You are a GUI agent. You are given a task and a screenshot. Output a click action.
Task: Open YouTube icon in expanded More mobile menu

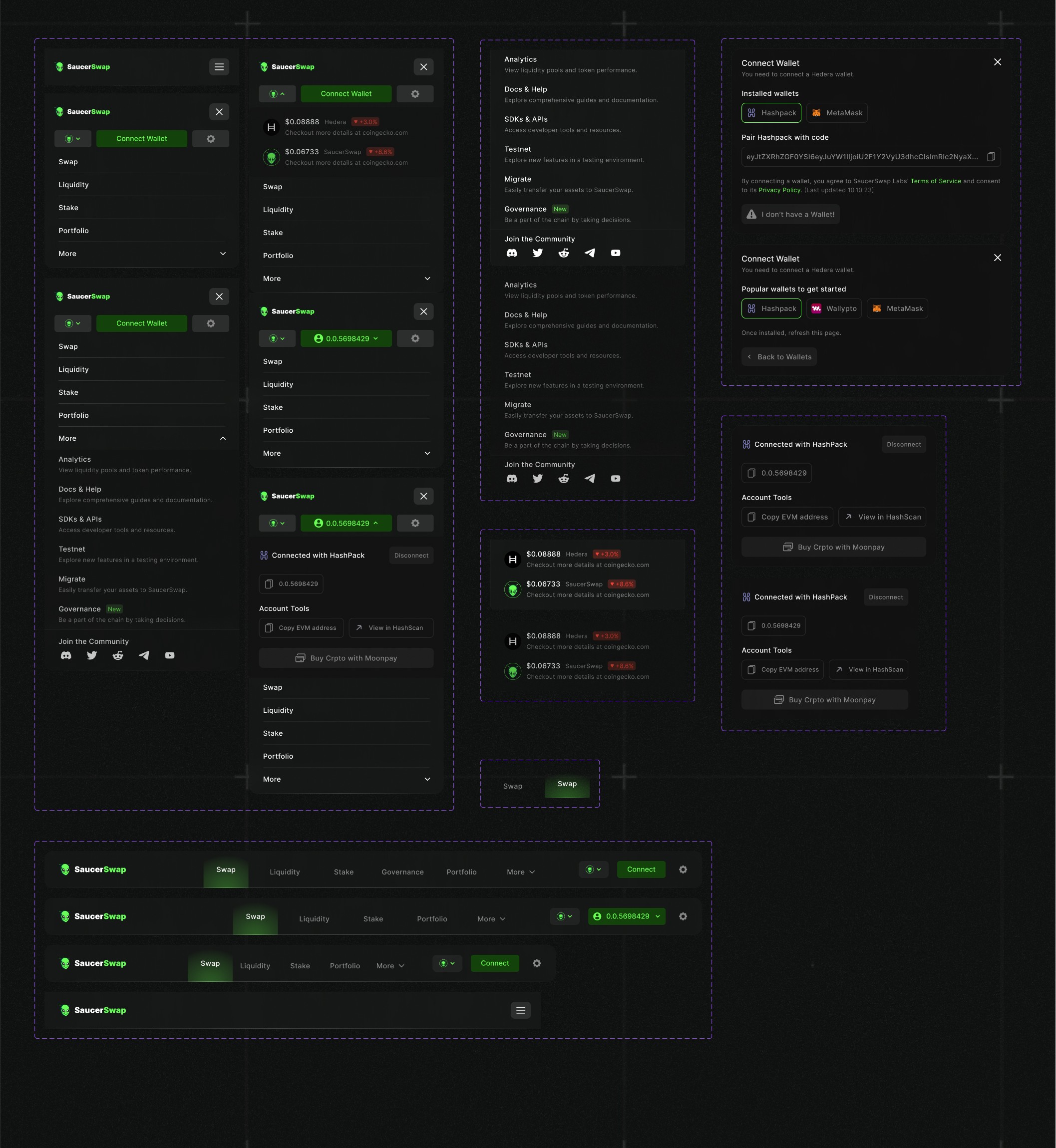[170, 656]
